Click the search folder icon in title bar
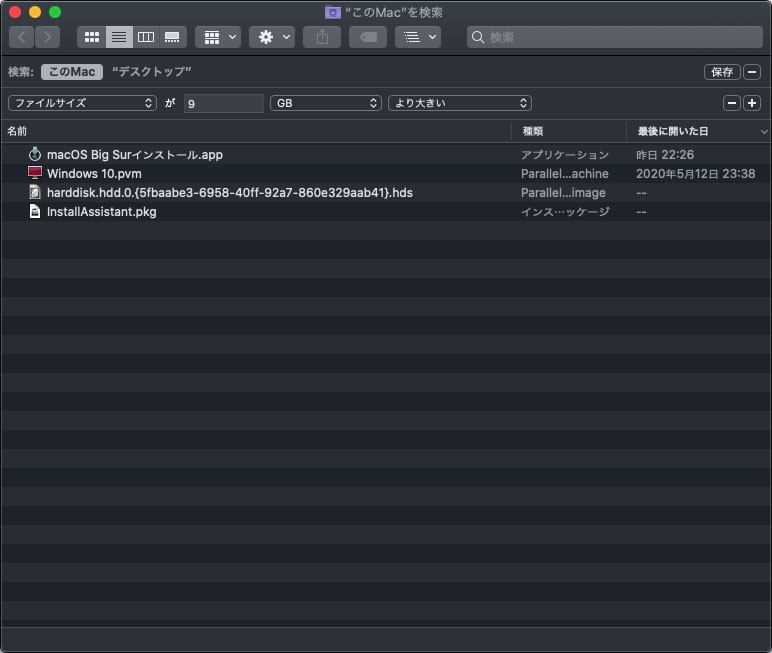The height and width of the screenshot is (653, 772). tap(333, 12)
